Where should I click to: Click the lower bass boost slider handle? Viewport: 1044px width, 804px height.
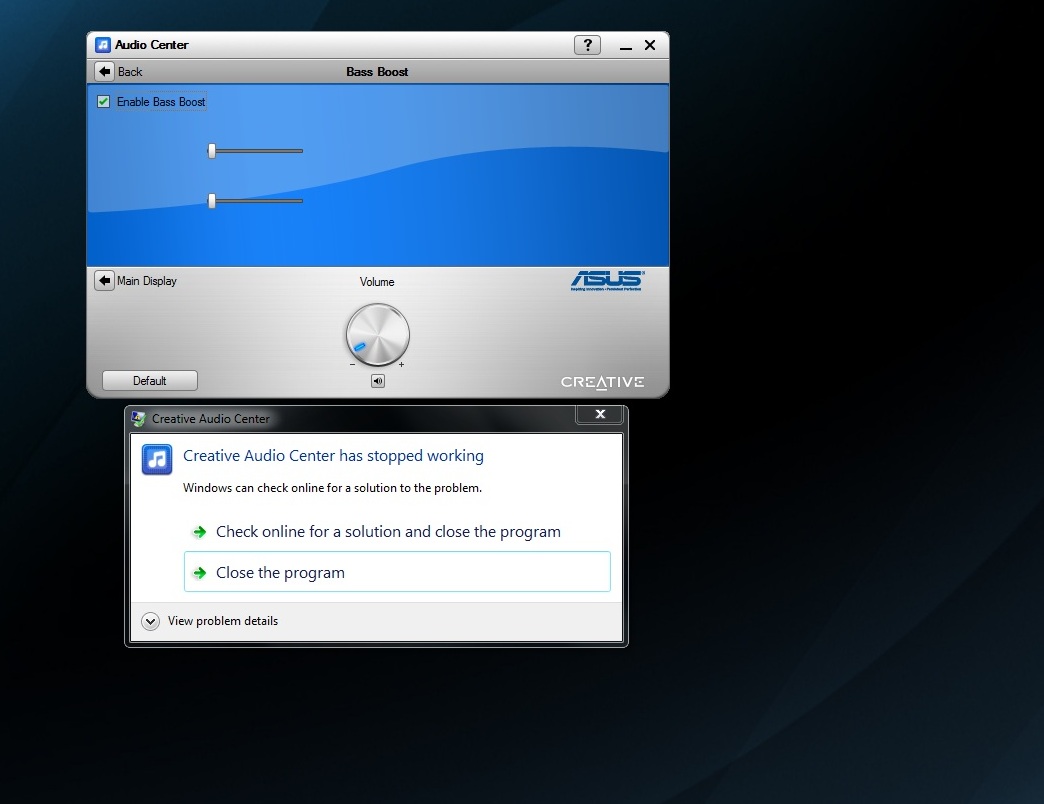tap(212, 201)
